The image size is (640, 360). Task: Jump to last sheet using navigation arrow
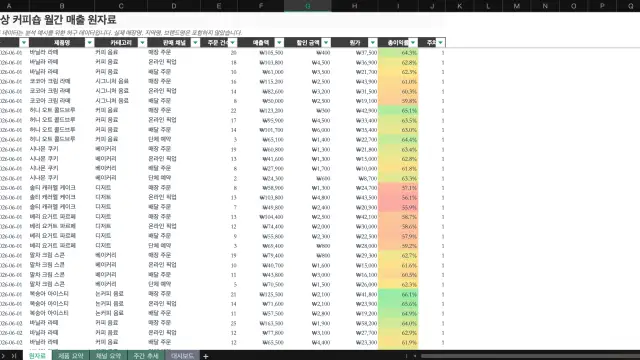[x=14, y=356]
